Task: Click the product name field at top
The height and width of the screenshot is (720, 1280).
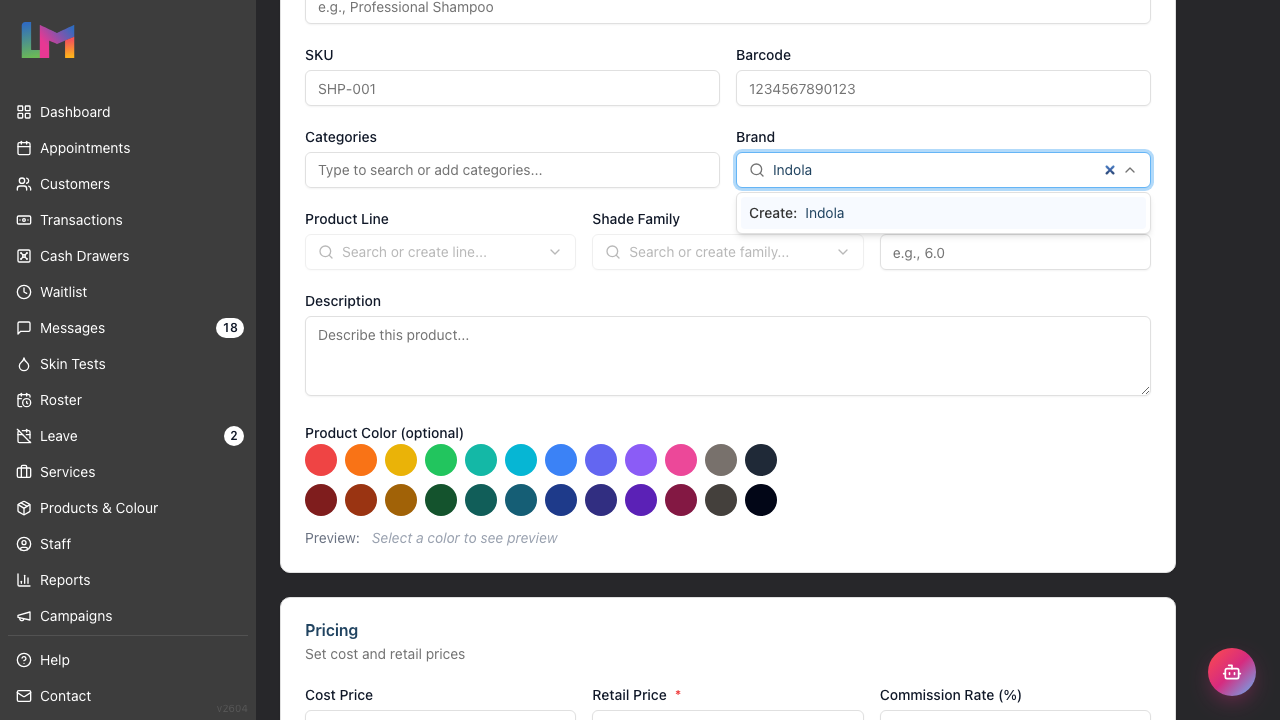Action: click(728, 10)
